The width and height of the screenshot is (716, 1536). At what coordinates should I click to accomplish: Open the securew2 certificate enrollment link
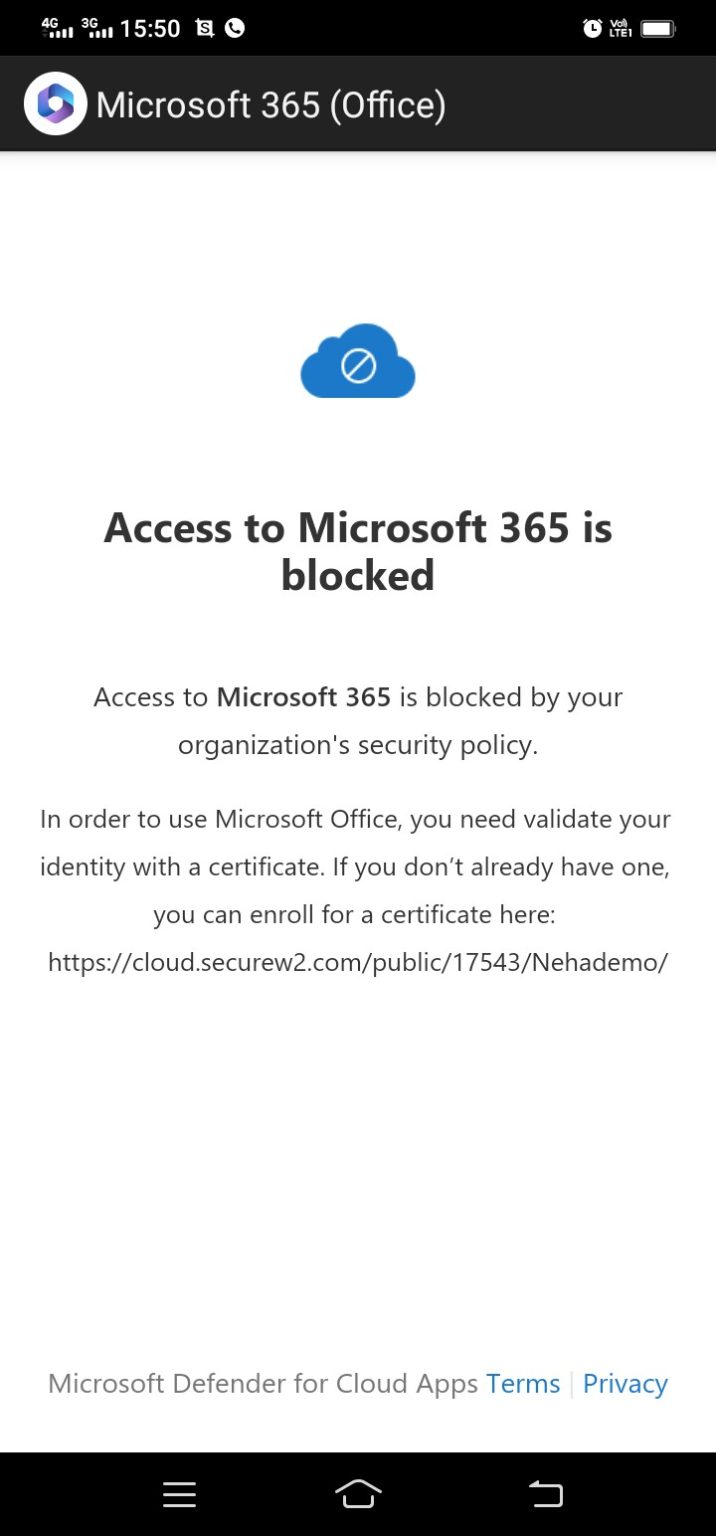point(357,962)
